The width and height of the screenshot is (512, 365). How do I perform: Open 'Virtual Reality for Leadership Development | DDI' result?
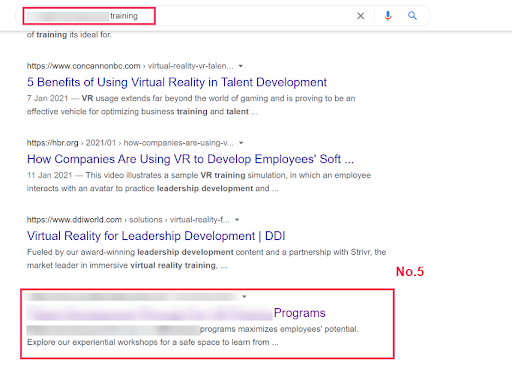156,236
